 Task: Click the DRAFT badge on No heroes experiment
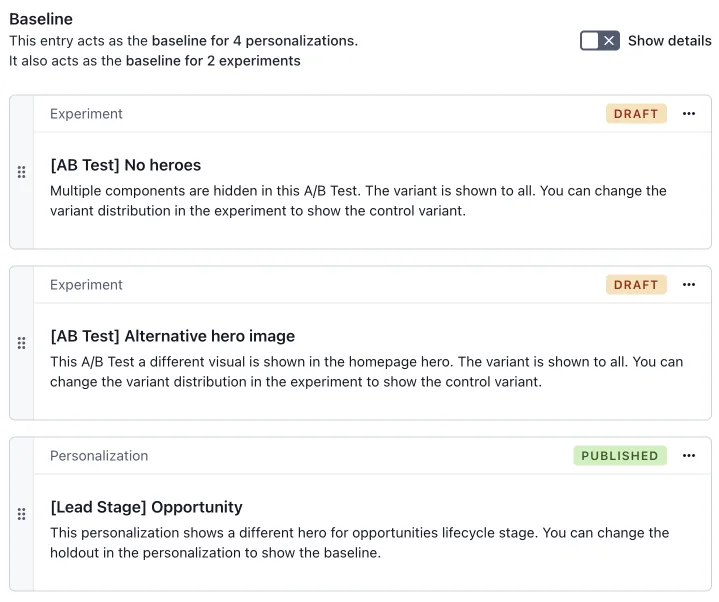point(636,114)
